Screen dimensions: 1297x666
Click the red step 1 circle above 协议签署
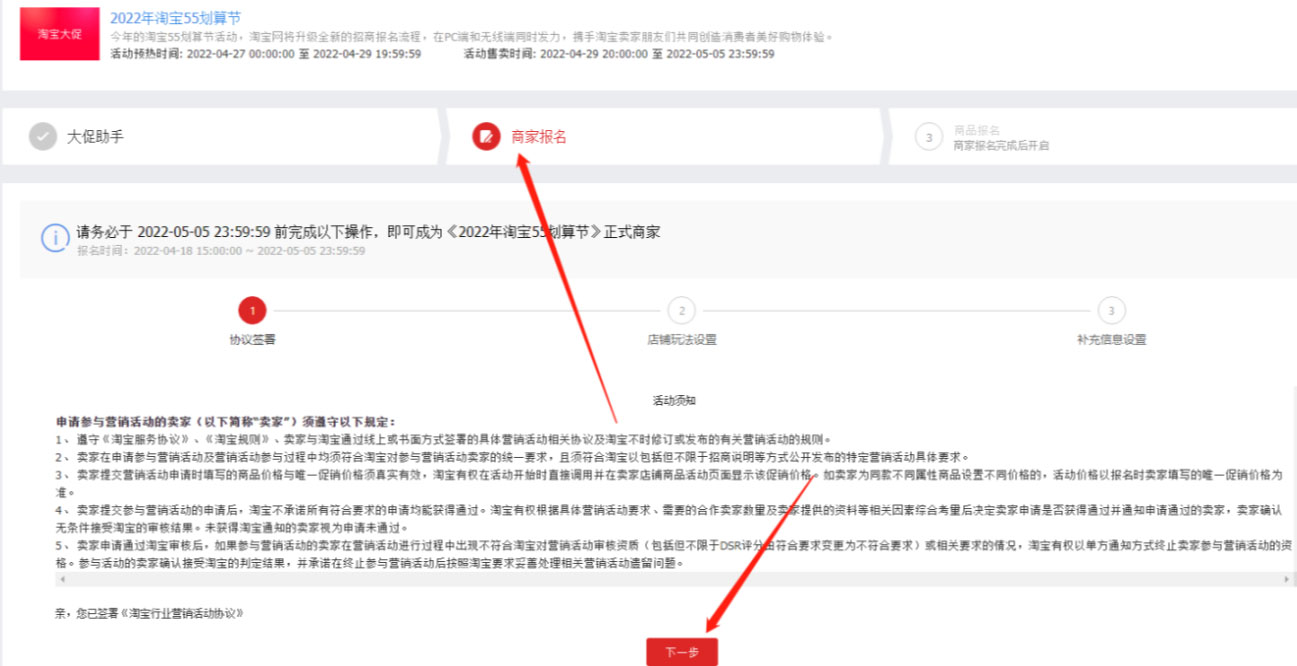(252, 311)
